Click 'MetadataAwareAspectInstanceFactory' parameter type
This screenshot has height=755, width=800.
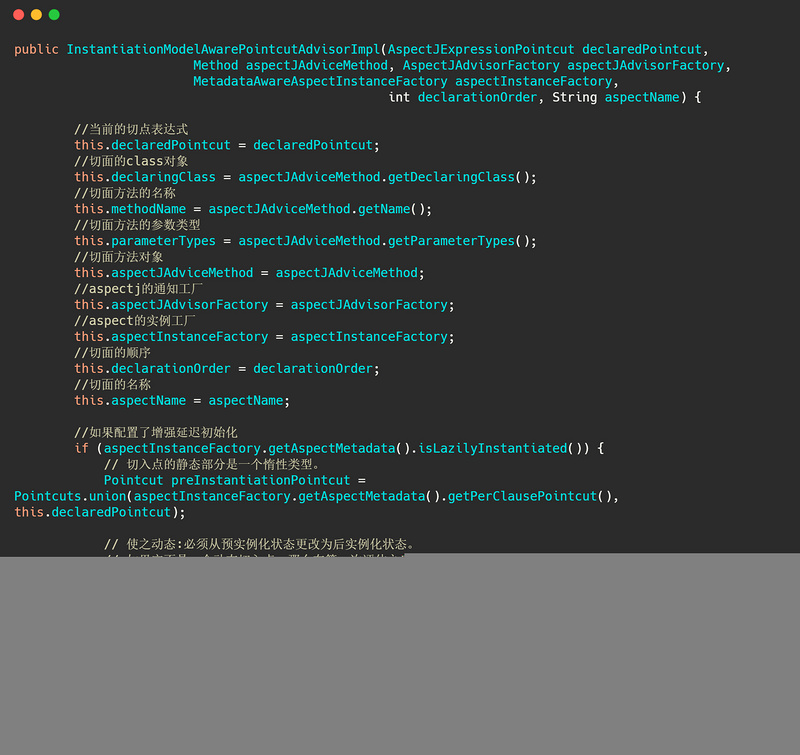pyautogui.click(x=320, y=82)
